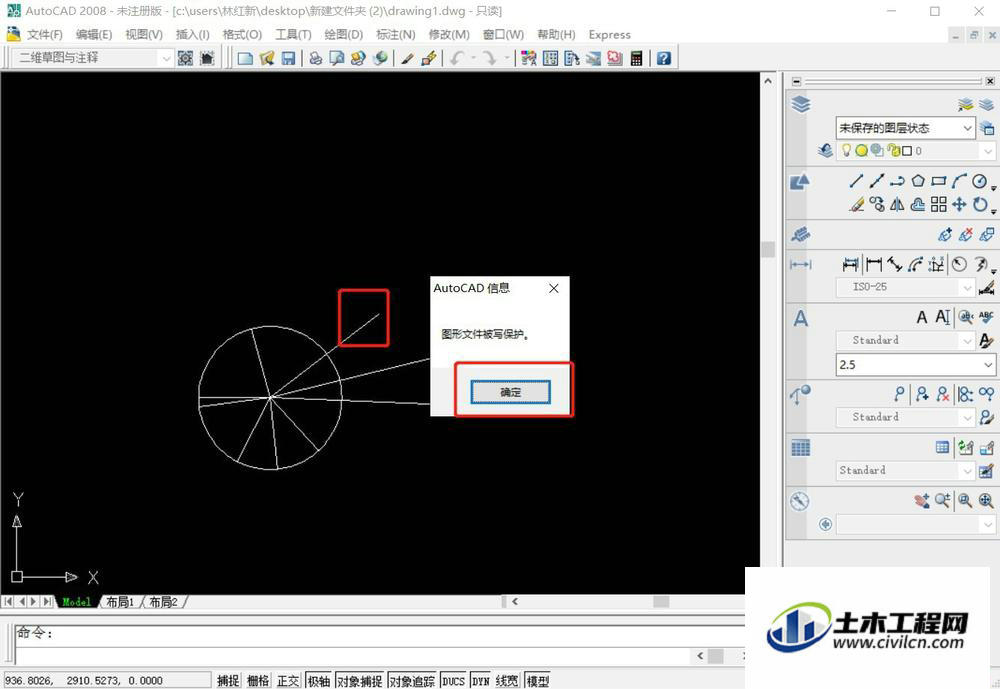Click the Plot Preview icon
This screenshot has height=689, width=1000.
[337, 59]
